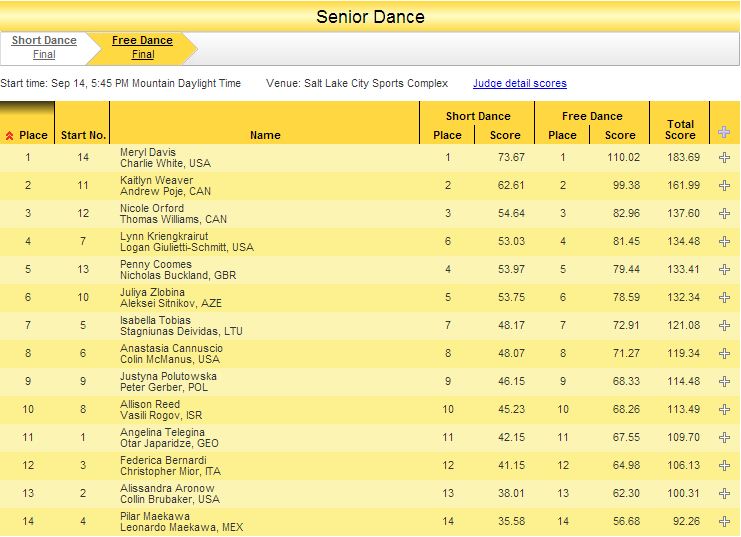Sort by Start No. column header
This screenshot has width=741, height=537.
point(83,135)
